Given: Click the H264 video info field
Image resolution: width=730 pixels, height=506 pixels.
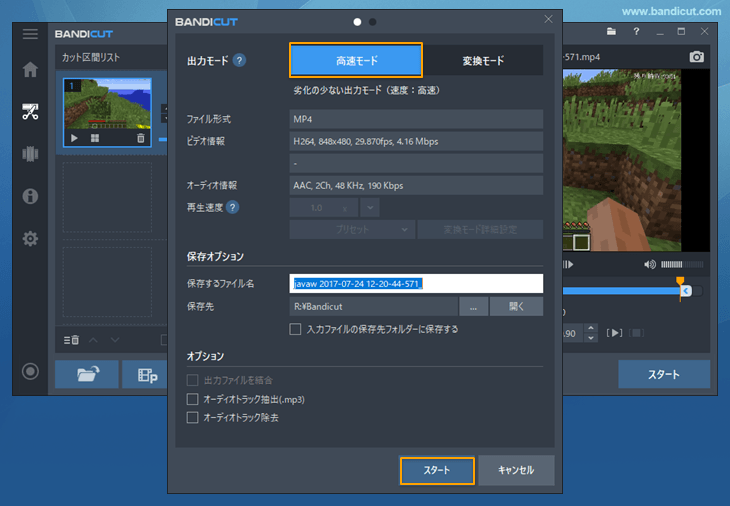Looking at the screenshot, I should (416, 141).
